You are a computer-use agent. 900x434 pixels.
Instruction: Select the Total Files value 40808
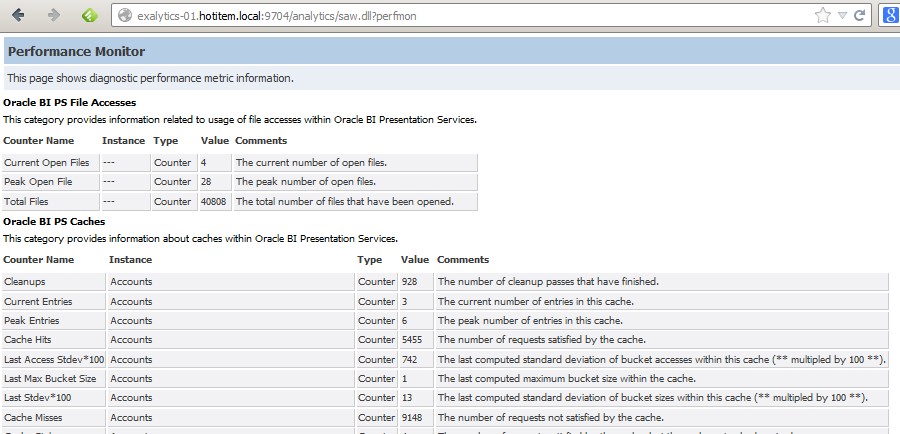tap(213, 202)
